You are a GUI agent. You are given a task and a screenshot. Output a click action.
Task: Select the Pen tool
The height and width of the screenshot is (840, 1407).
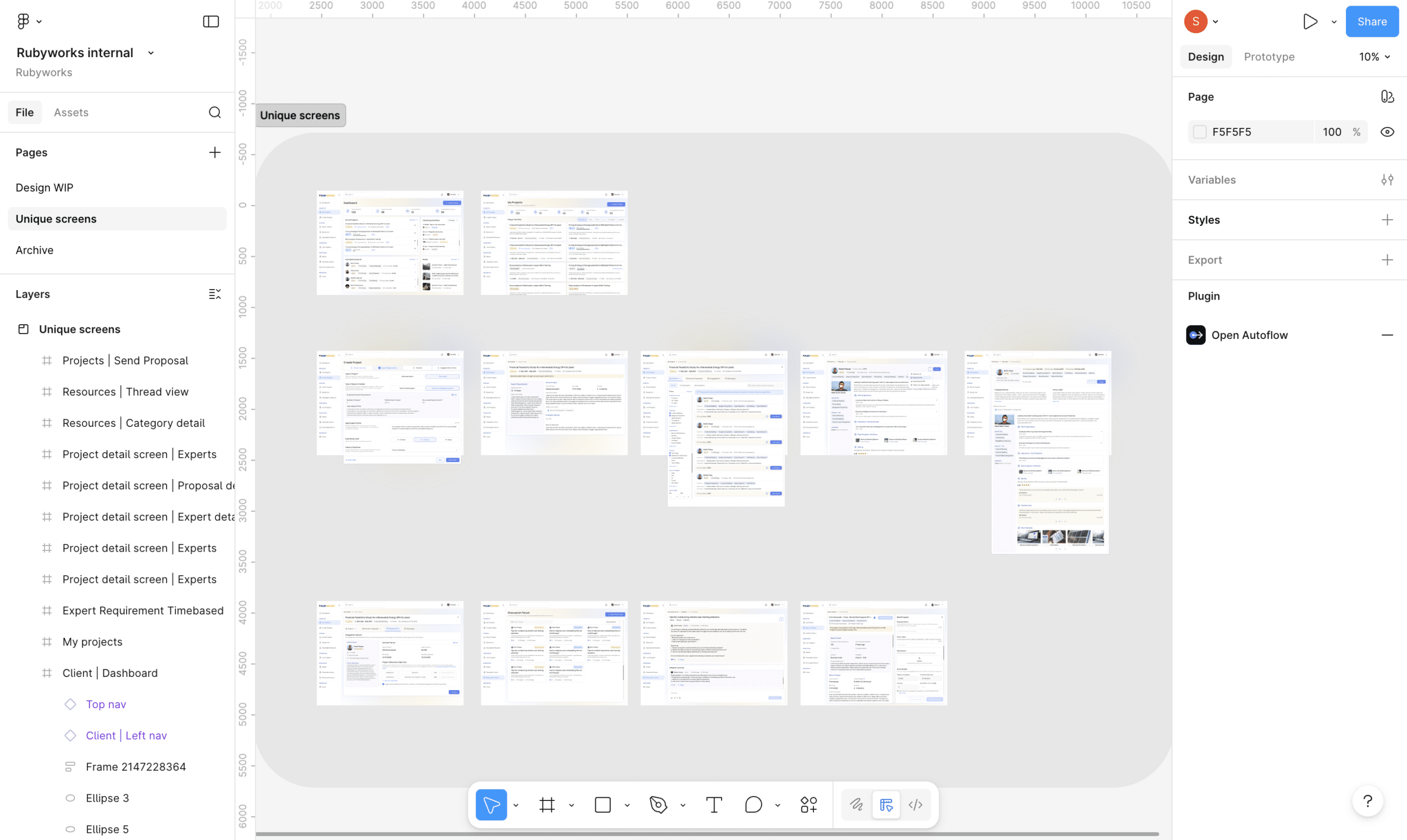(x=658, y=804)
